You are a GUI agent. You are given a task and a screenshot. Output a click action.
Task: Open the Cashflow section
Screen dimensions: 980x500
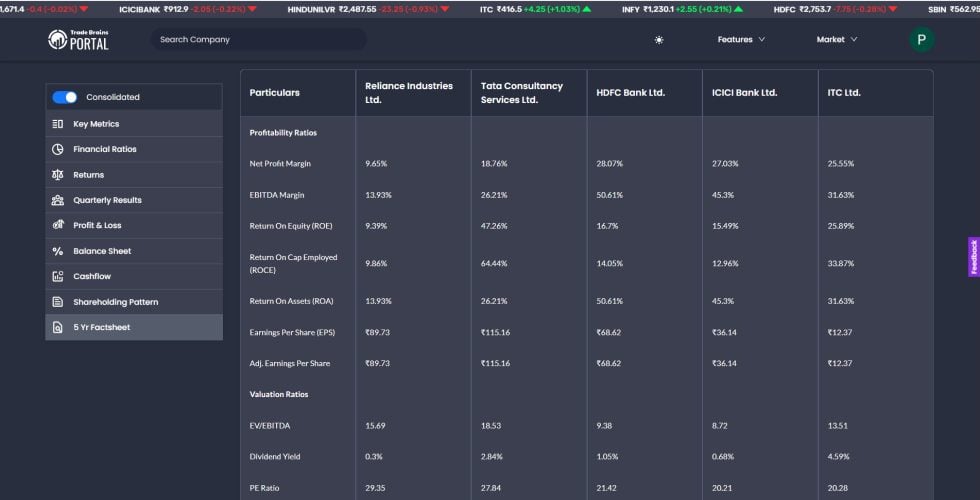tap(134, 276)
